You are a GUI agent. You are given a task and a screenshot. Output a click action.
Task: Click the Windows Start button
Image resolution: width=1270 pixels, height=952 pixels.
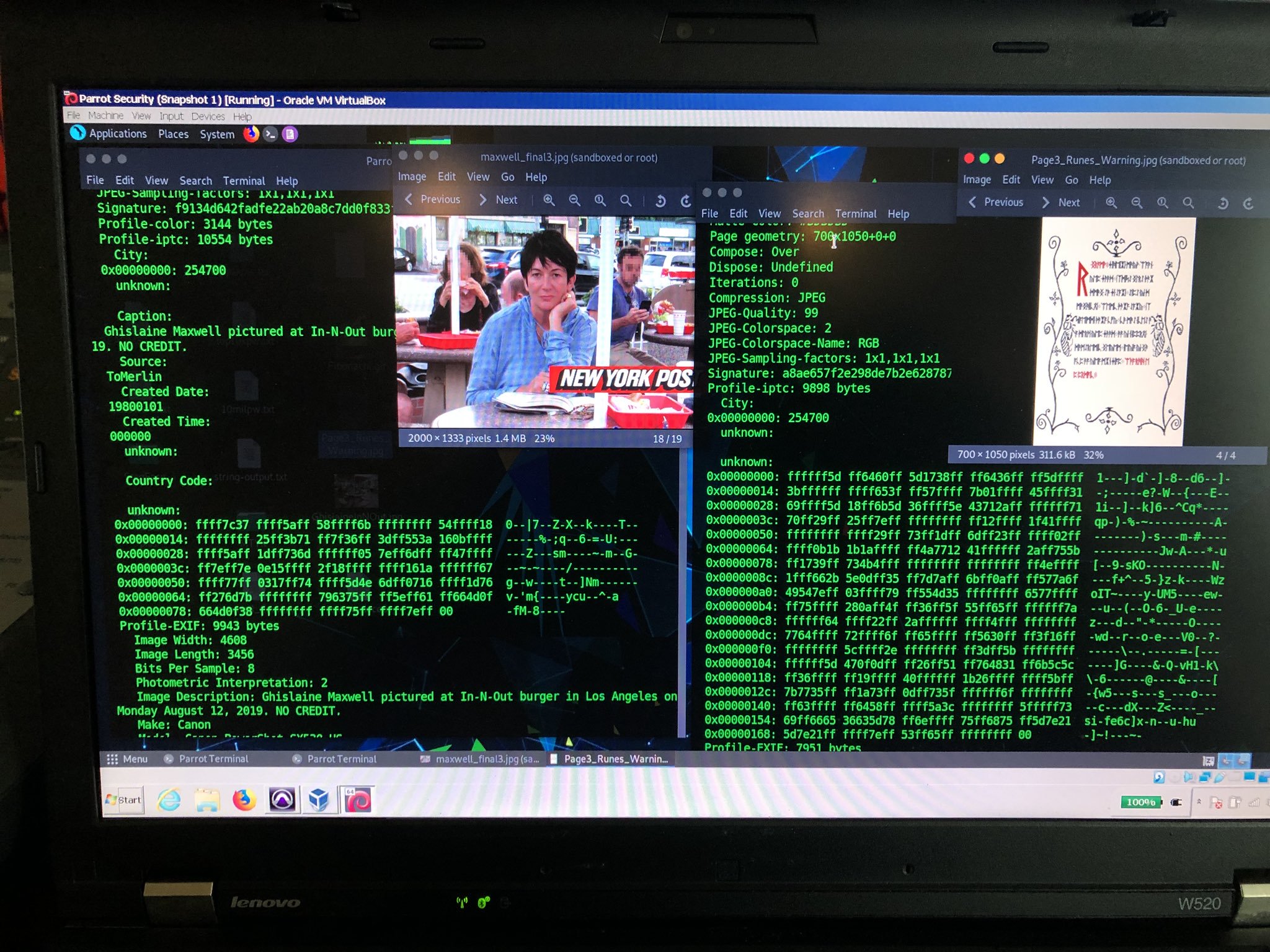point(123,800)
